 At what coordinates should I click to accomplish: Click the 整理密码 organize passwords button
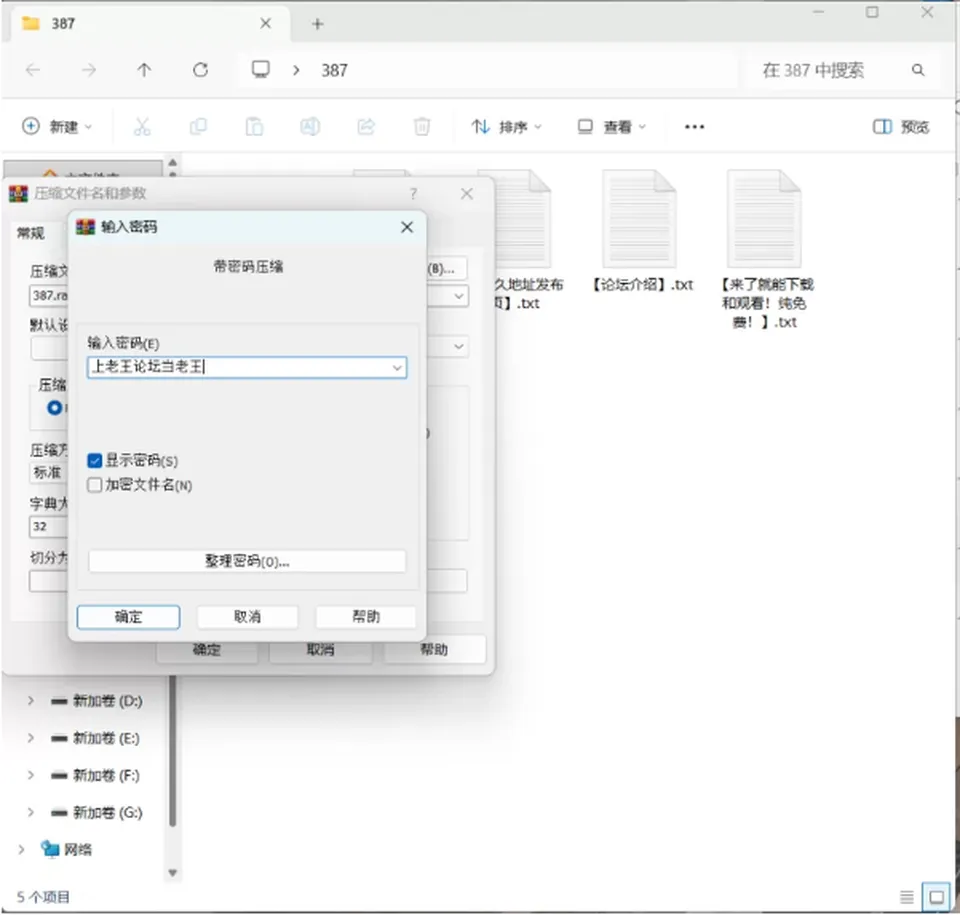247,561
